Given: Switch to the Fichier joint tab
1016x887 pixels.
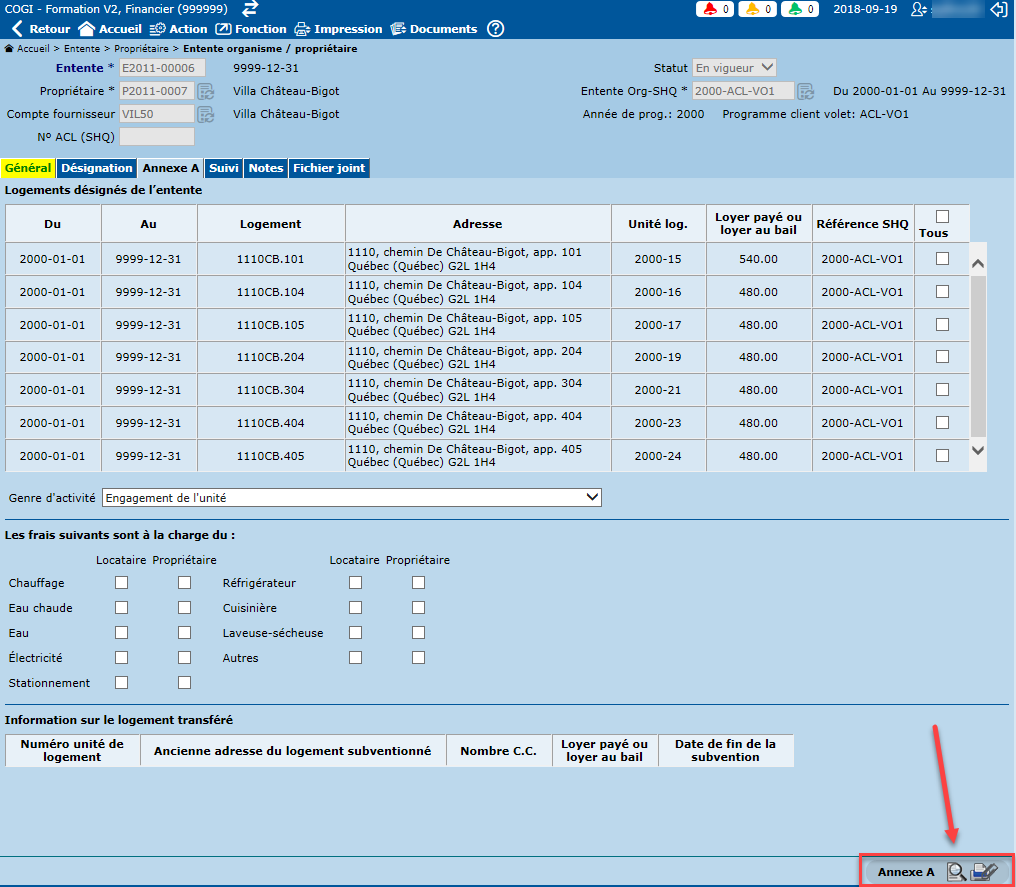Looking at the screenshot, I should point(329,168).
